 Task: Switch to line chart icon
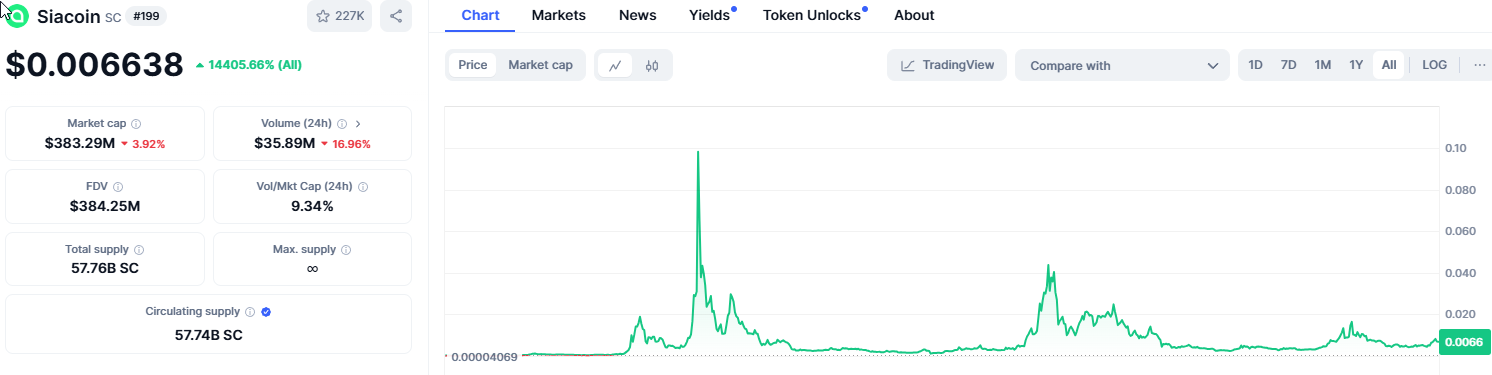[615, 65]
